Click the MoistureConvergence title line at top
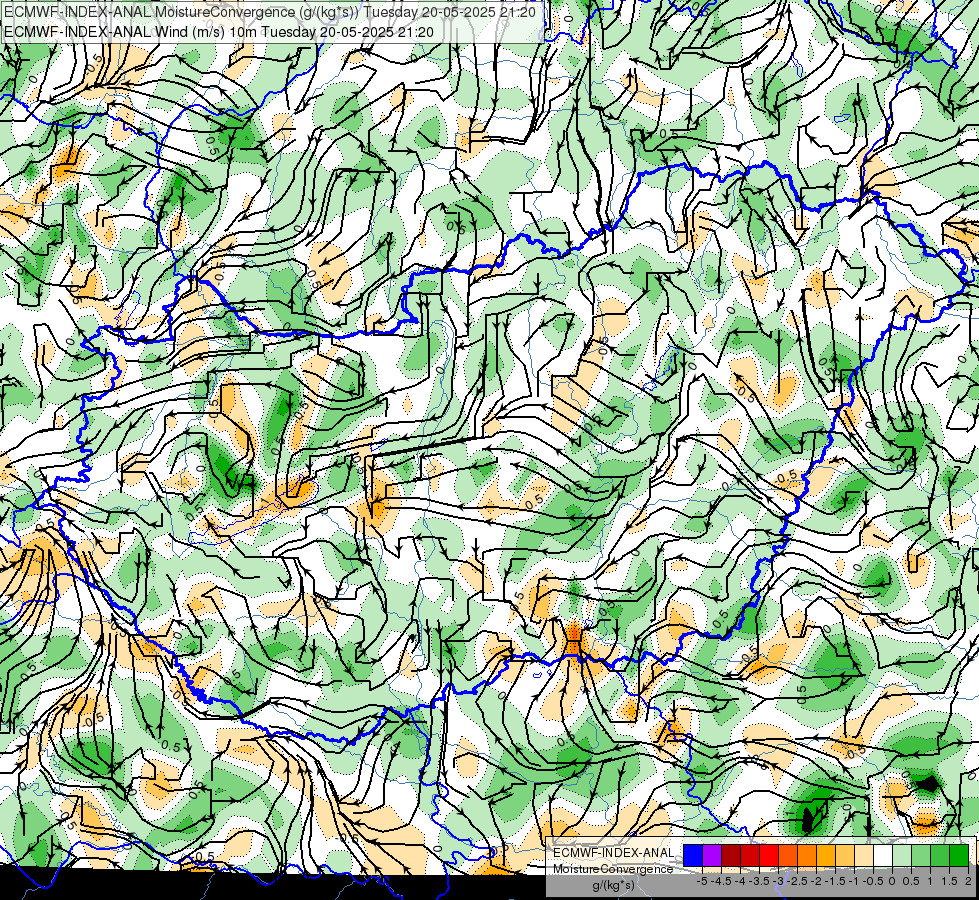 pos(270,12)
